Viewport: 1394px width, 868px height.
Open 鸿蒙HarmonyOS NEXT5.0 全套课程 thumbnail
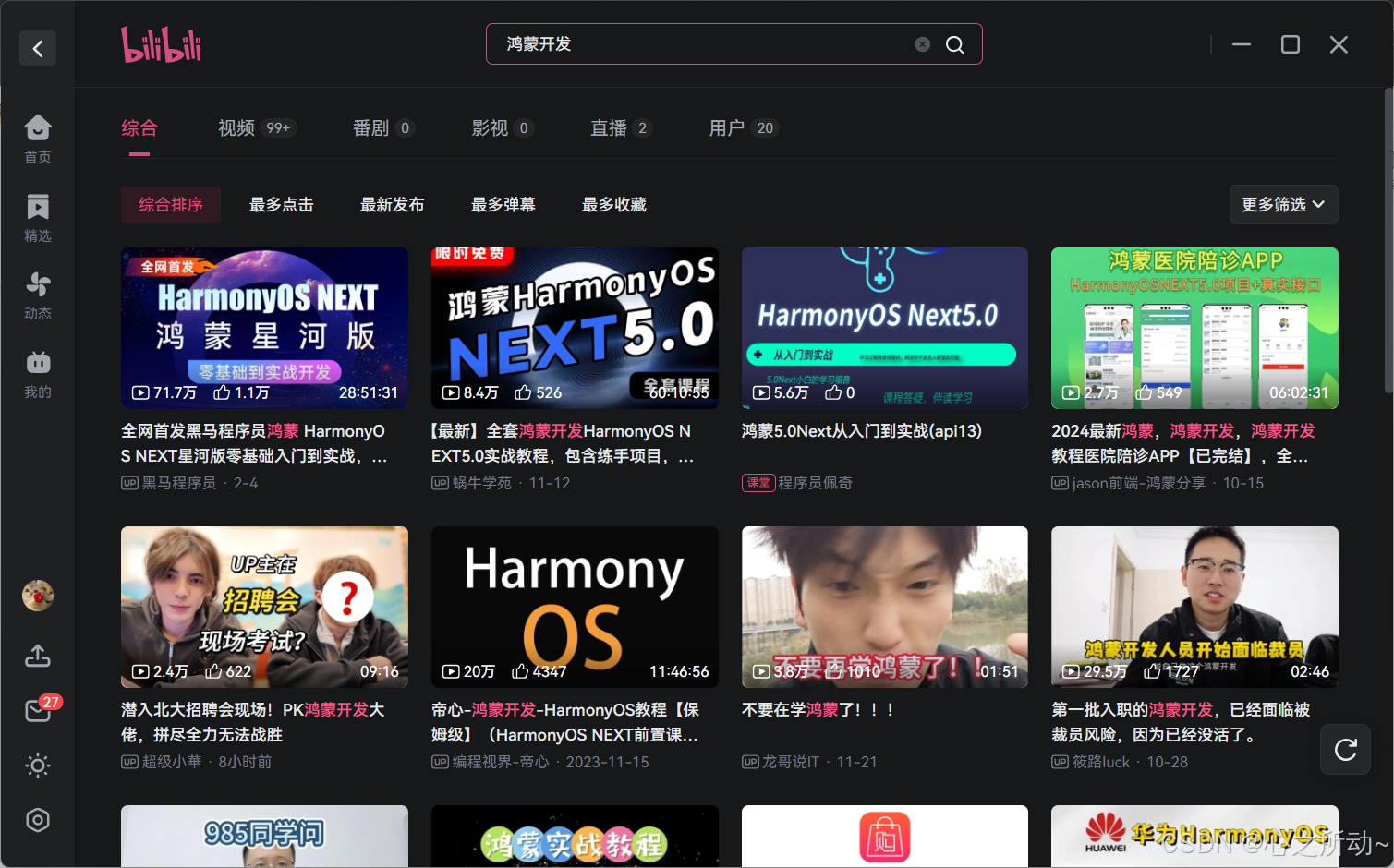(575, 328)
